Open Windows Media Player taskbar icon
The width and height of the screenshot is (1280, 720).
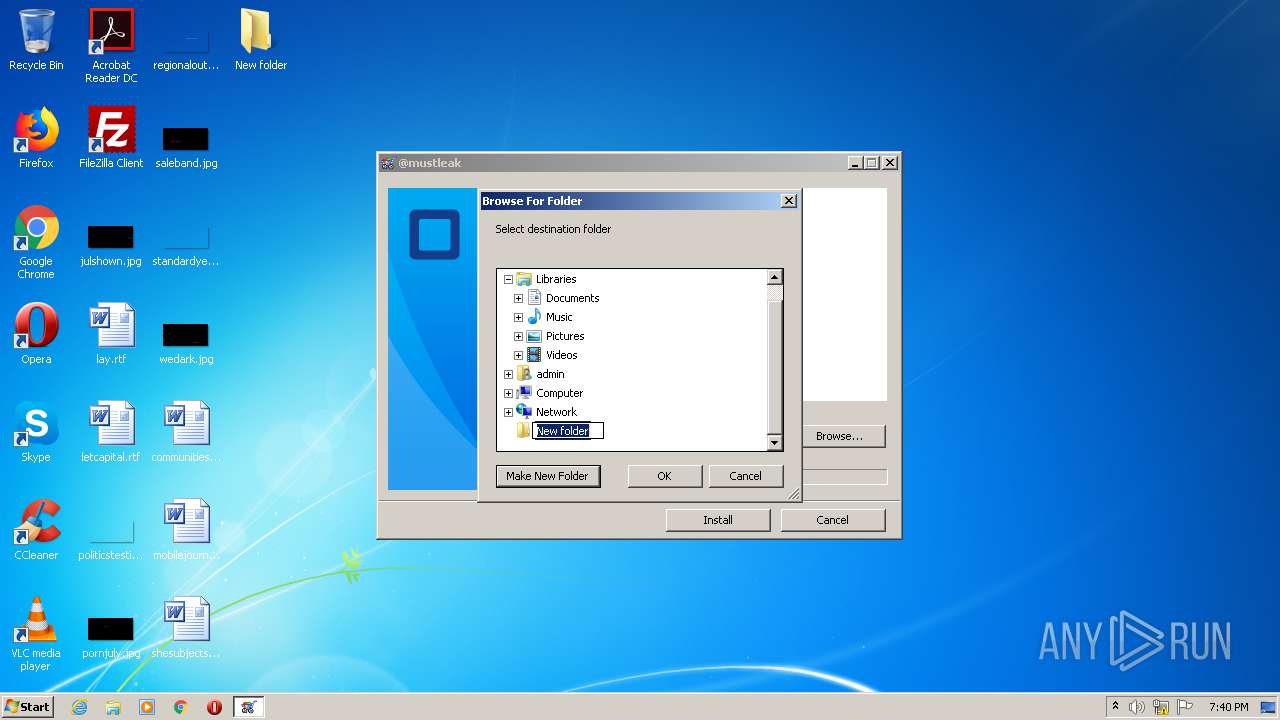tap(147, 707)
